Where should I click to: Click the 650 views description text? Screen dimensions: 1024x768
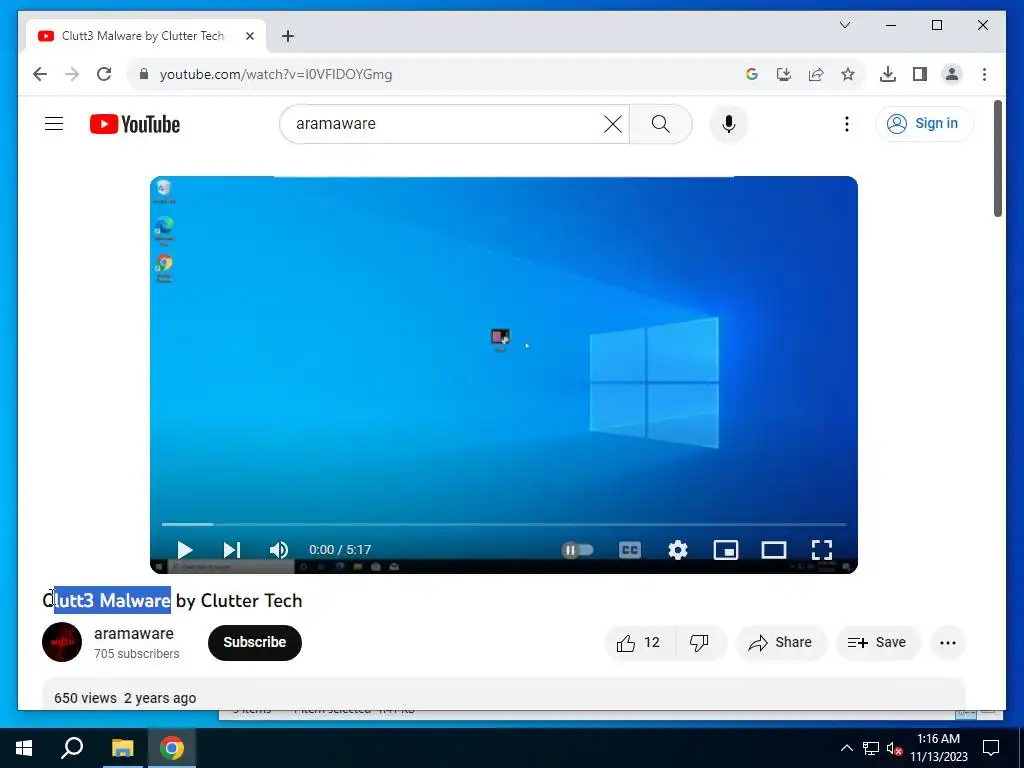point(125,698)
